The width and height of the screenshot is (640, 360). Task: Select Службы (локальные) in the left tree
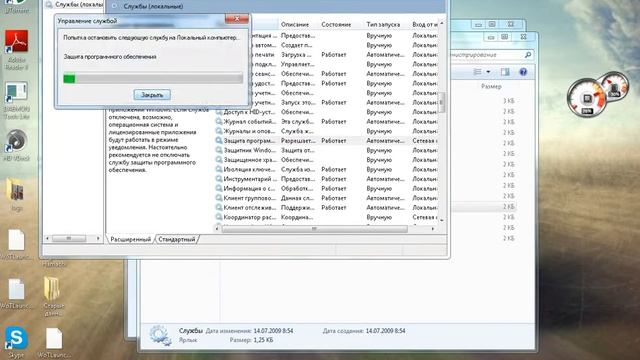click(x=79, y=4)
